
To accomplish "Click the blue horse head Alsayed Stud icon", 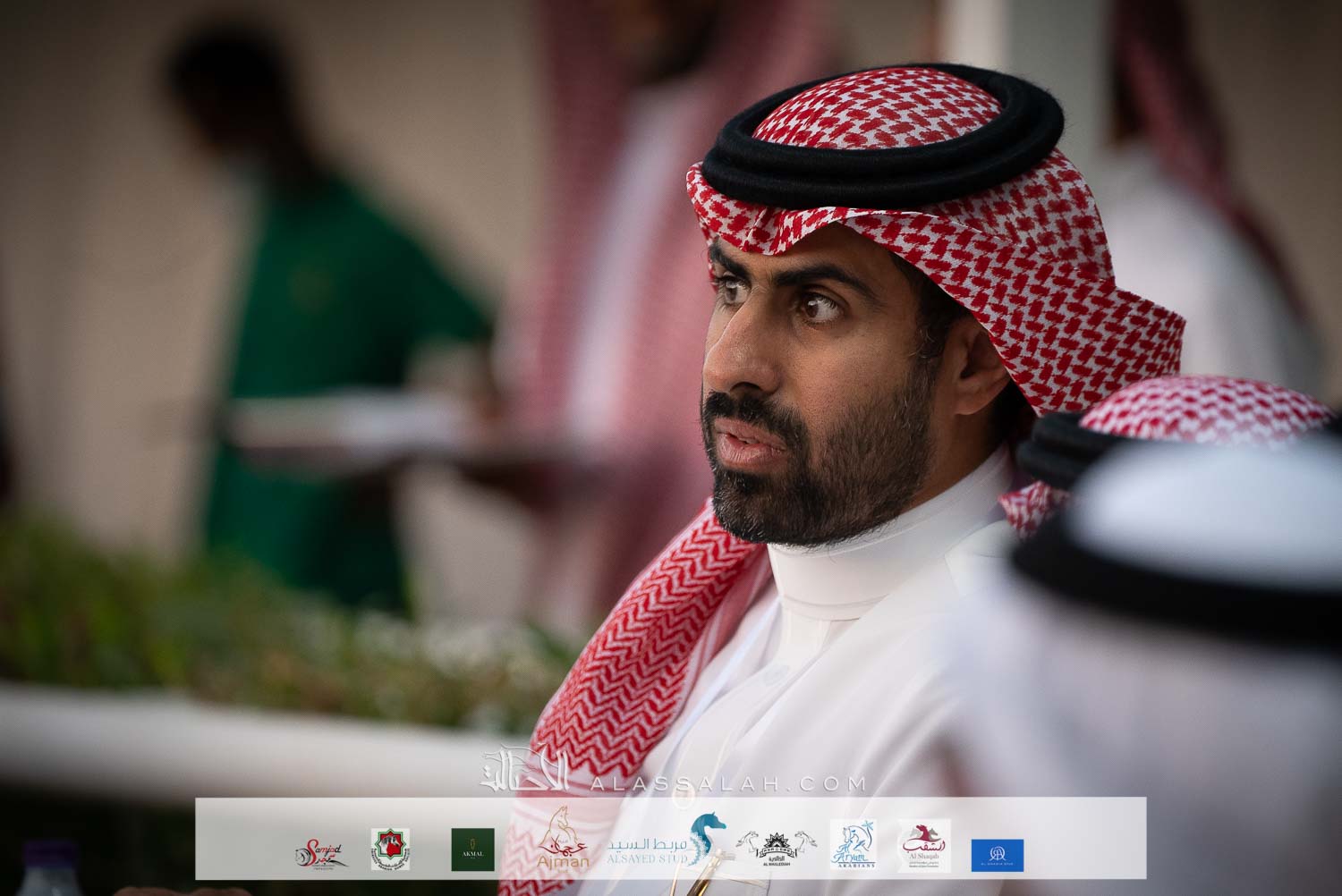I will pos(706,837).
